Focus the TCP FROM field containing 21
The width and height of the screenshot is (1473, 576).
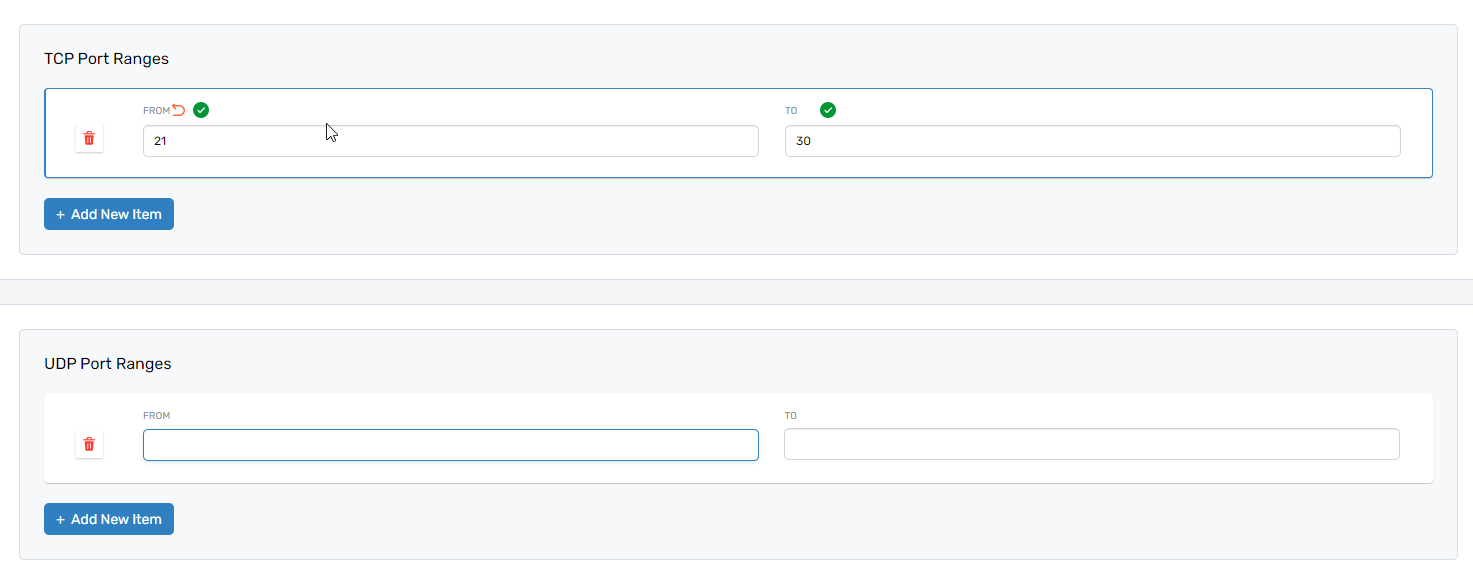click(450, 141)
